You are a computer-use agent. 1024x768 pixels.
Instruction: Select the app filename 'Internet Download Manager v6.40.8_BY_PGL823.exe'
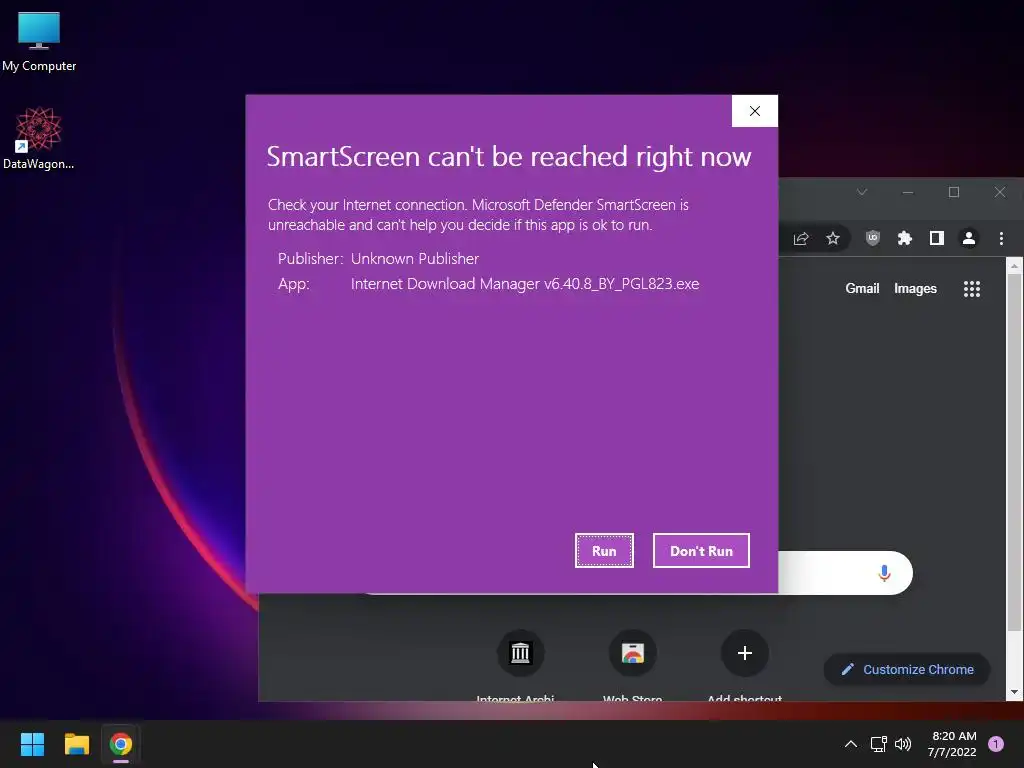pos(525,284)
